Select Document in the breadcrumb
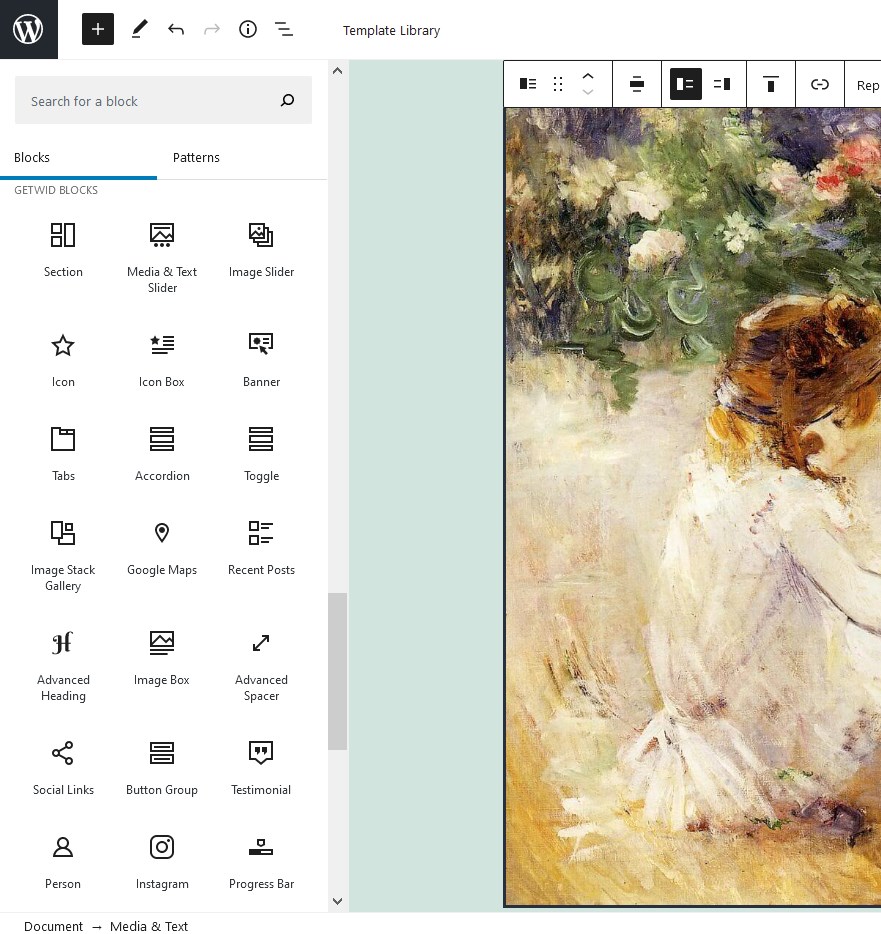Image resolution: width=881 pixels, height=934 pixels. click(x=54, y=926)
